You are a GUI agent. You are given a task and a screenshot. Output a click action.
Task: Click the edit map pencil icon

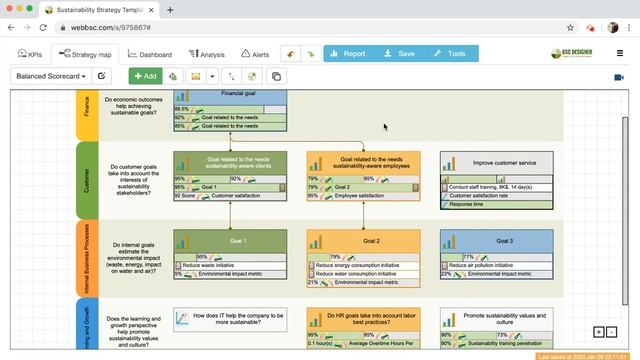(102, 76)
